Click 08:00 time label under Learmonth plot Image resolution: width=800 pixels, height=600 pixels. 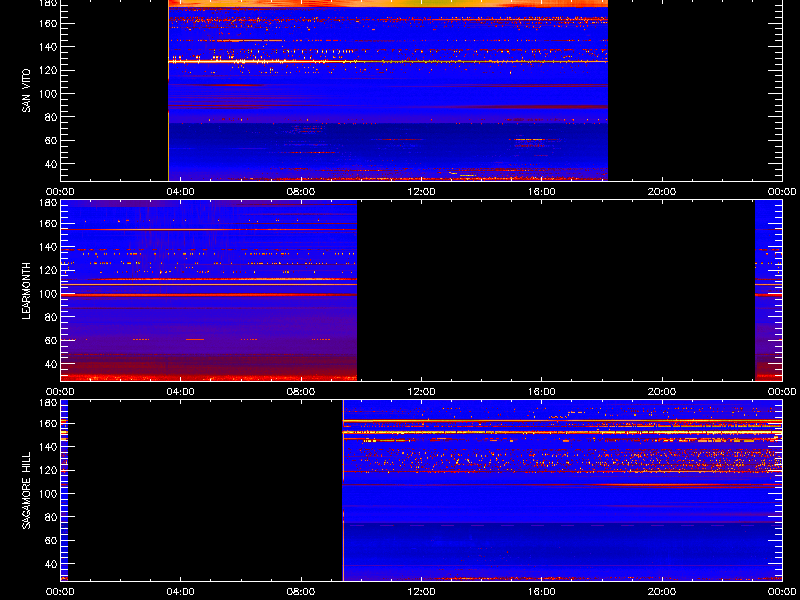pos(301,392)
